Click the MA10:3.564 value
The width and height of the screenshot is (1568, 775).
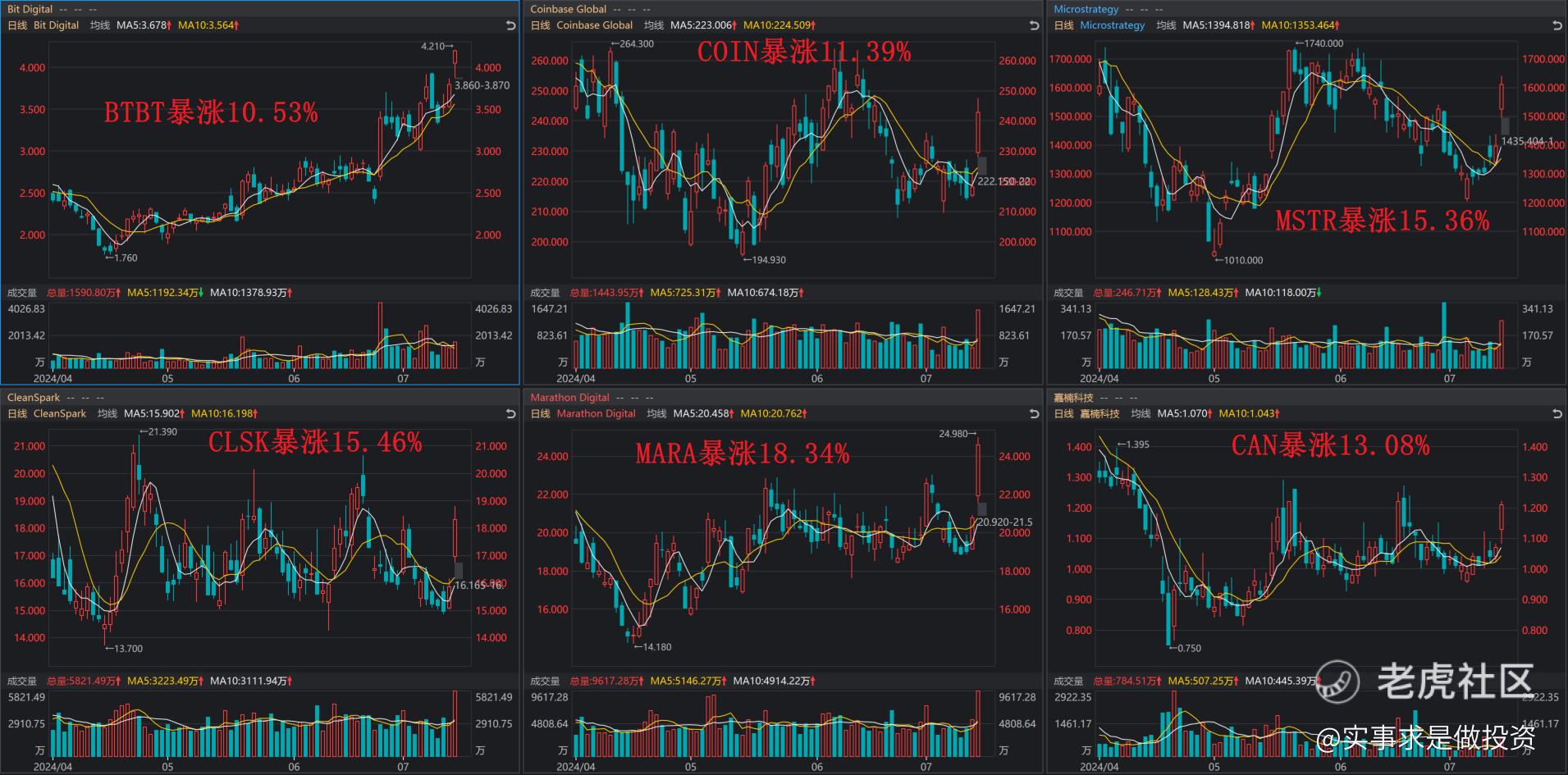pyautogui.click(x=208, y=25)
